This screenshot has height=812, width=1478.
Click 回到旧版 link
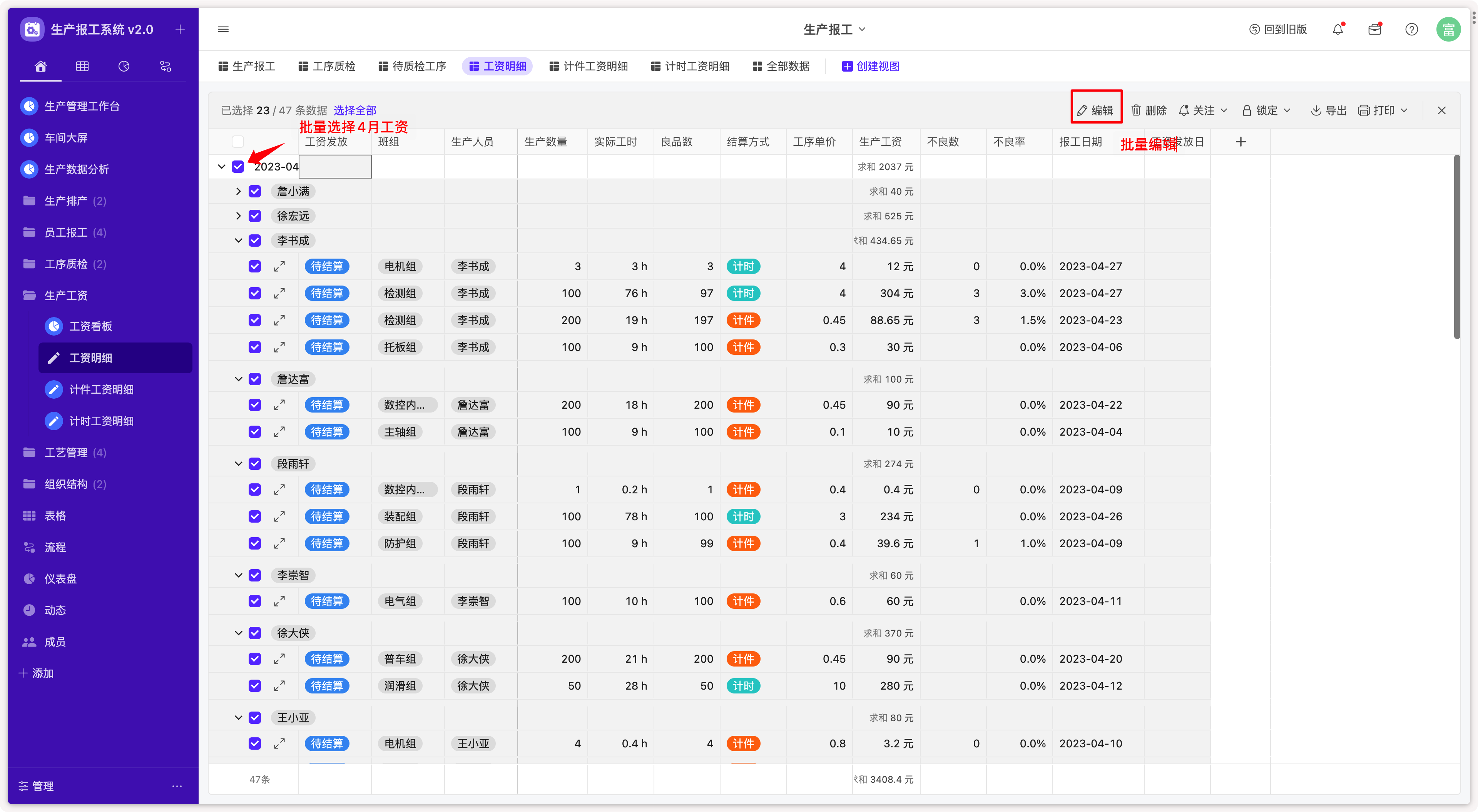pos(1278,29)
